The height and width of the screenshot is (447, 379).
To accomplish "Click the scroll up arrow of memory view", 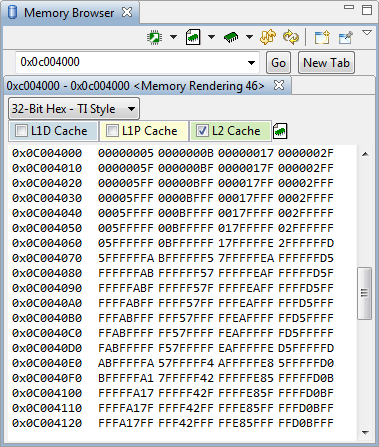I will (365, 154).
